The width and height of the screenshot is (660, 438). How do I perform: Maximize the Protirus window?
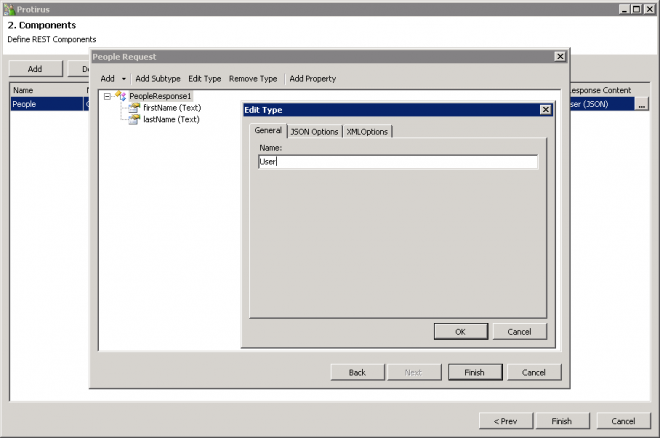tap(637, 9)
